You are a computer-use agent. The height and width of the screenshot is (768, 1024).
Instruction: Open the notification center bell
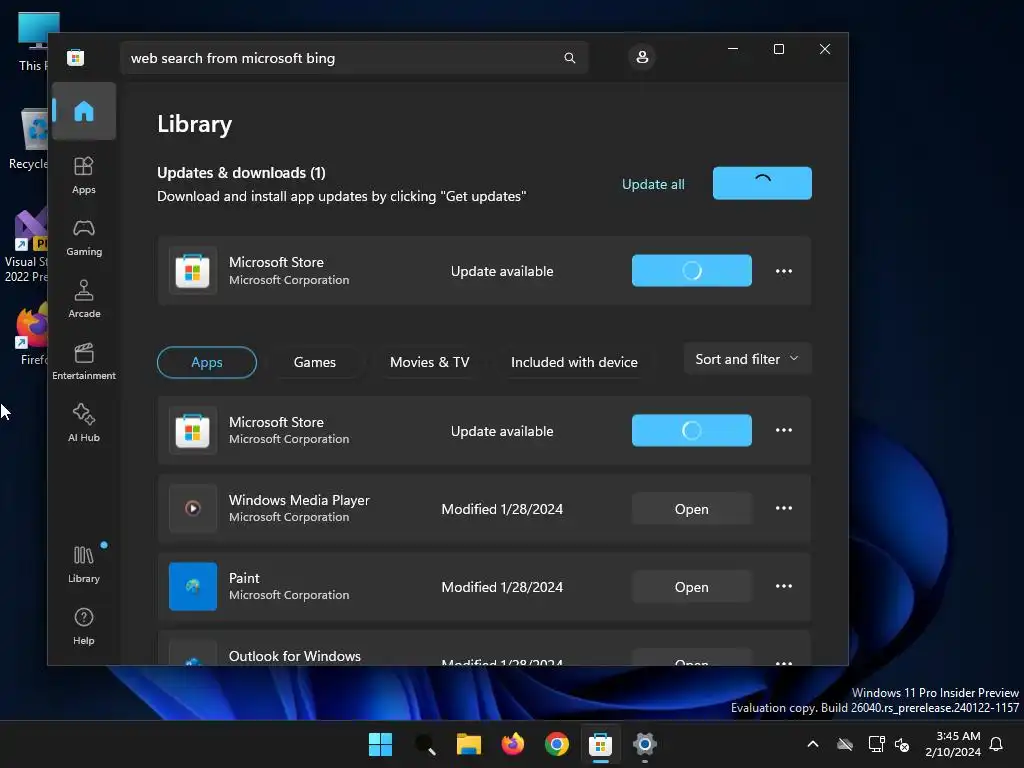pyautogui.click(x=996, y=744)
